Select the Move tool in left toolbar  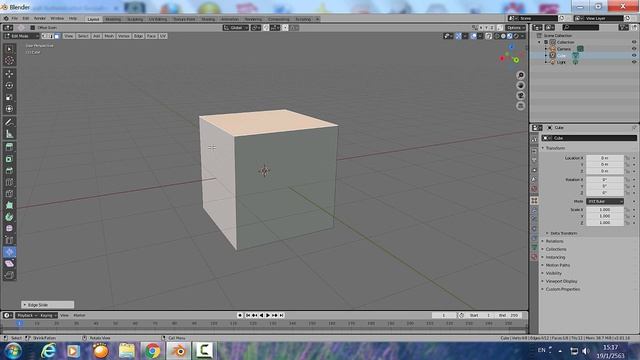(9, 74)
